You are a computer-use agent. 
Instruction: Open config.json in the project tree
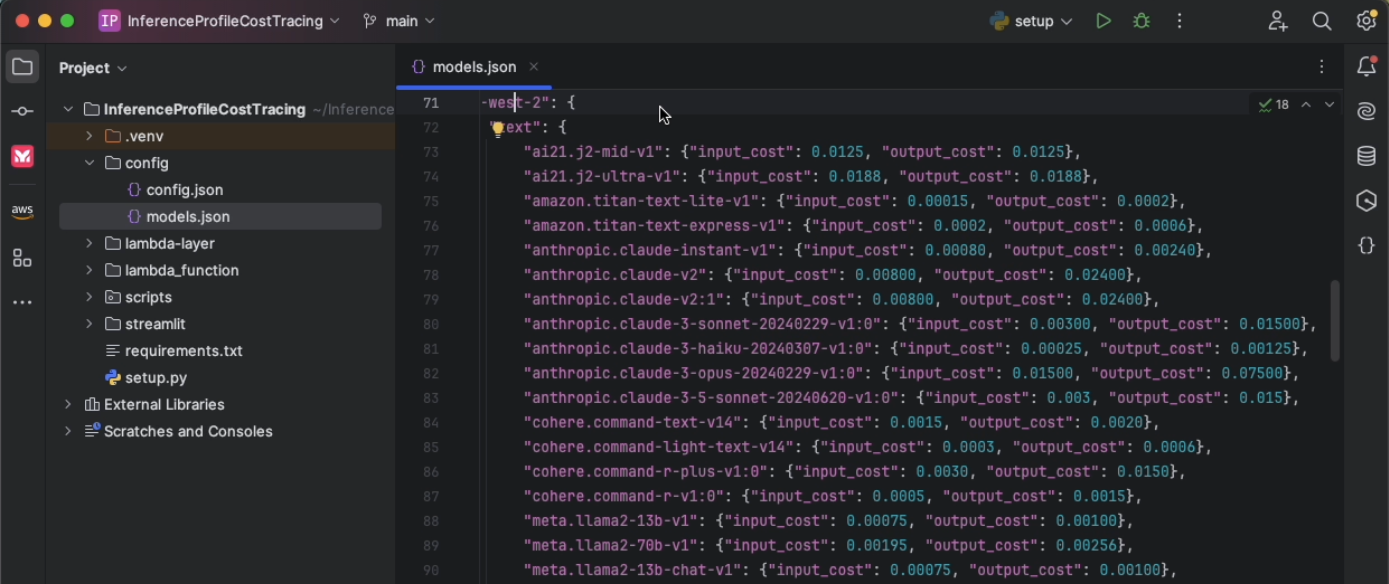click(184, 190)
